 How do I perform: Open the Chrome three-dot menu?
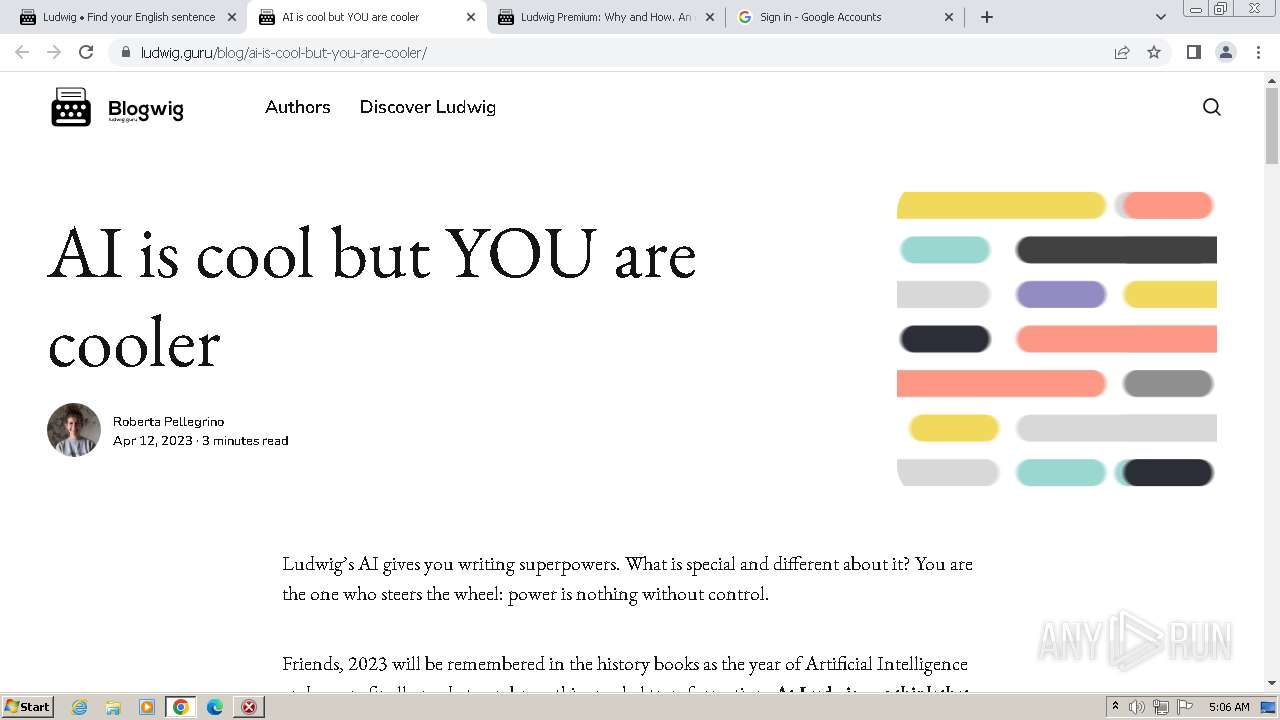[1258, 52]
